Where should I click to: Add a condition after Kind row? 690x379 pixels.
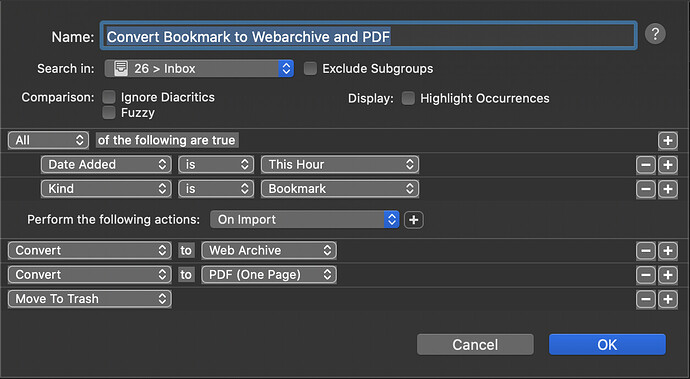tap(668, 189)
